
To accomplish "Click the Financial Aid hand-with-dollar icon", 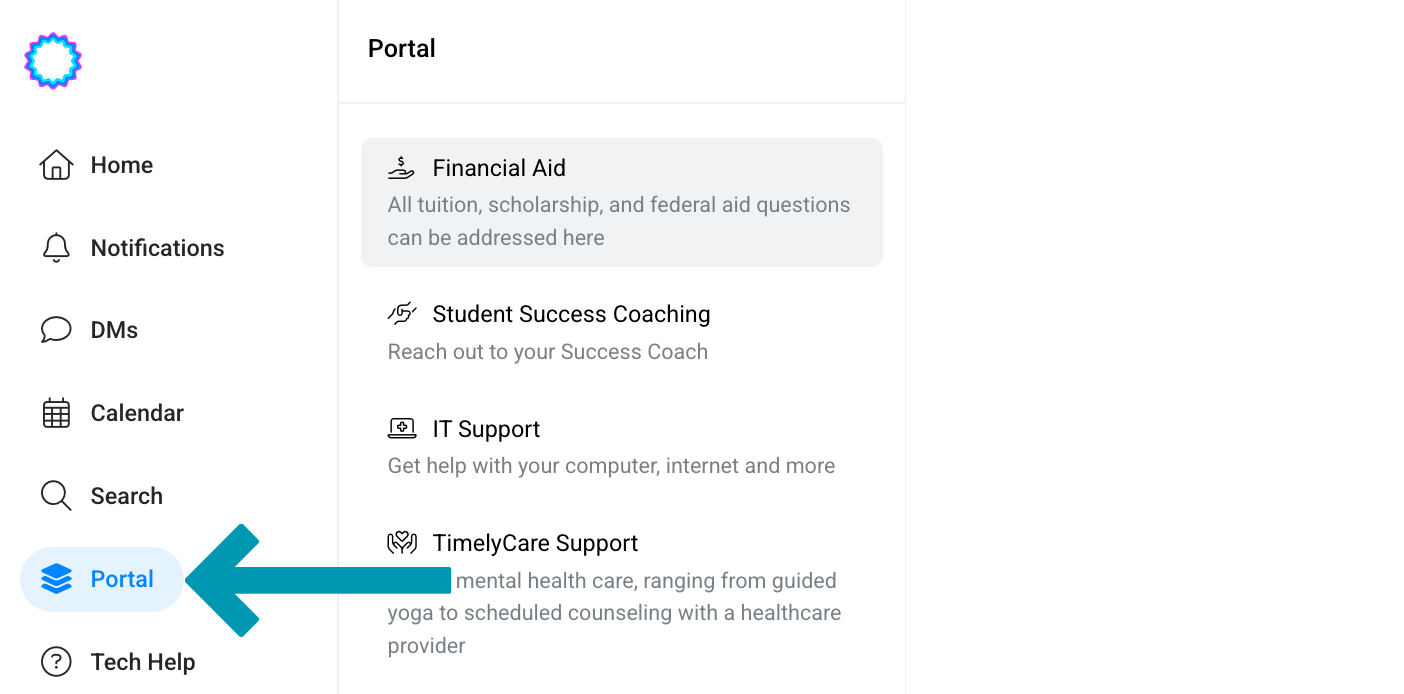I will pos(401,168).
